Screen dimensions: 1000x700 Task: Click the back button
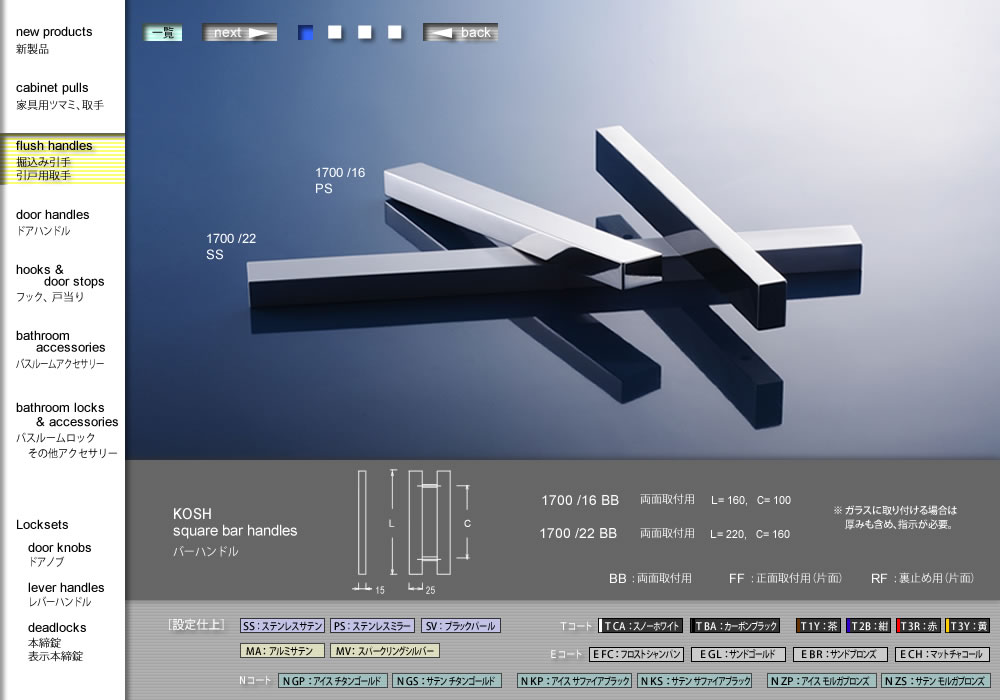tap(460, 33)
